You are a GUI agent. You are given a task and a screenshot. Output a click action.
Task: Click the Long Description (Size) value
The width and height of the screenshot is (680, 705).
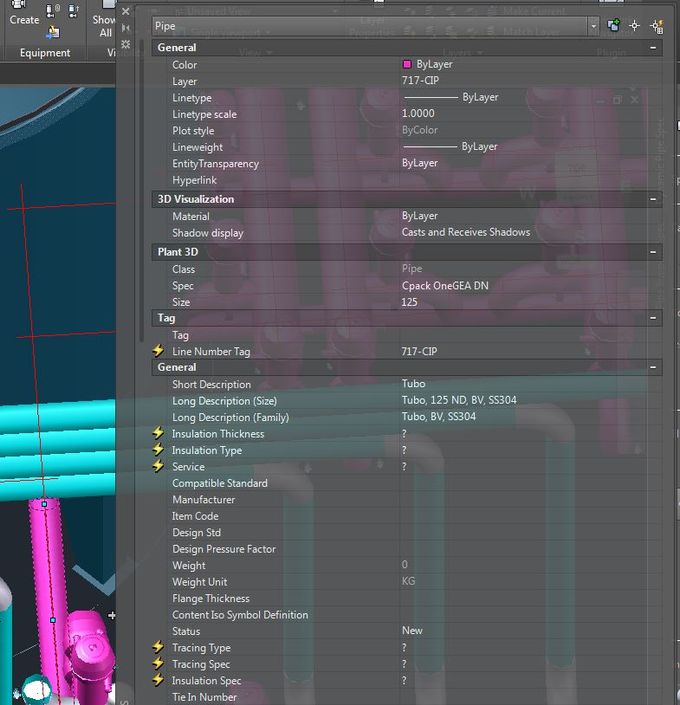459,400
